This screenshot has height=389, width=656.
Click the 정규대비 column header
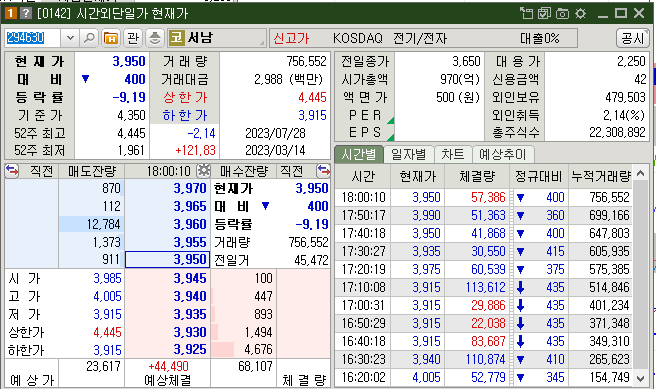tap(539, 176)
